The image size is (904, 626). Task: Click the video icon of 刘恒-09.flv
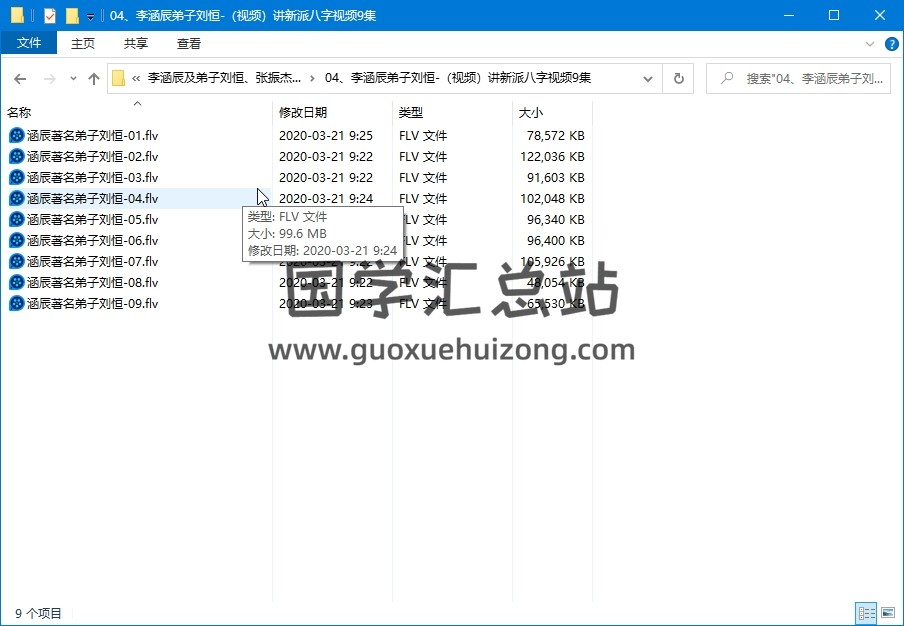coord(17,304)
